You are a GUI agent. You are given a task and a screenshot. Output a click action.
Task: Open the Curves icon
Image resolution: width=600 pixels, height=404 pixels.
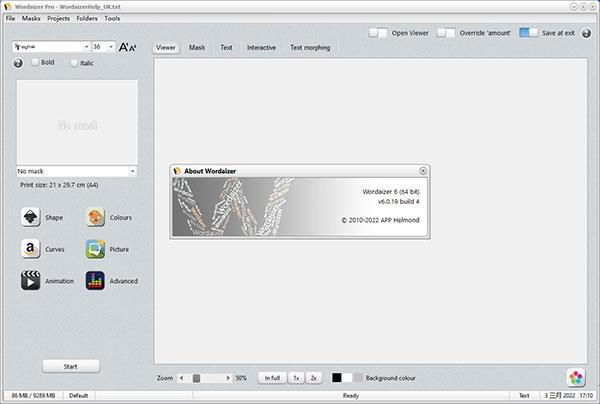[x=30, y=249]
